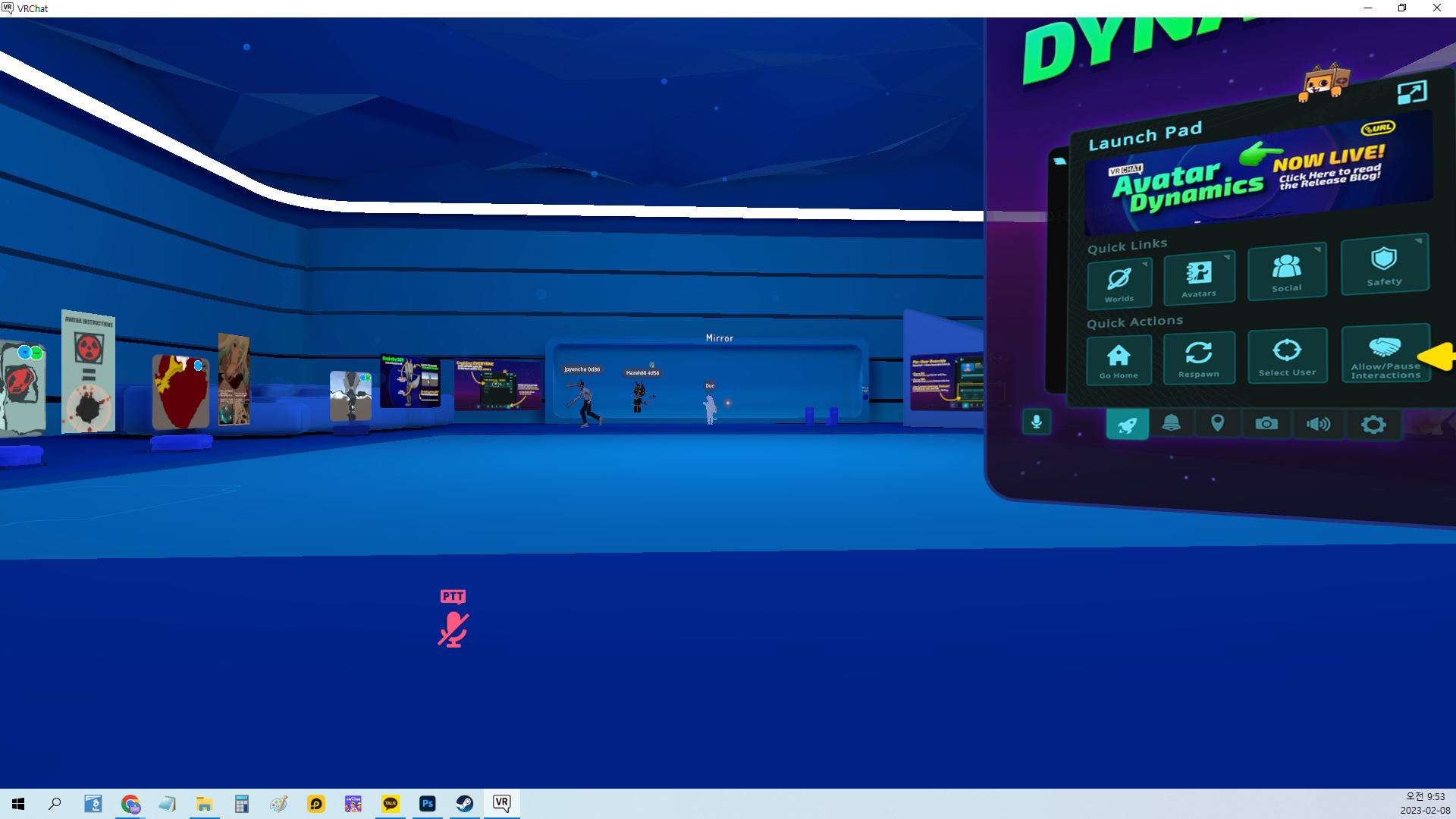Open Steam from the taskbar
Image resolution: width=1456 pixels, height=819 pixels.
click(x=465, y=804)
